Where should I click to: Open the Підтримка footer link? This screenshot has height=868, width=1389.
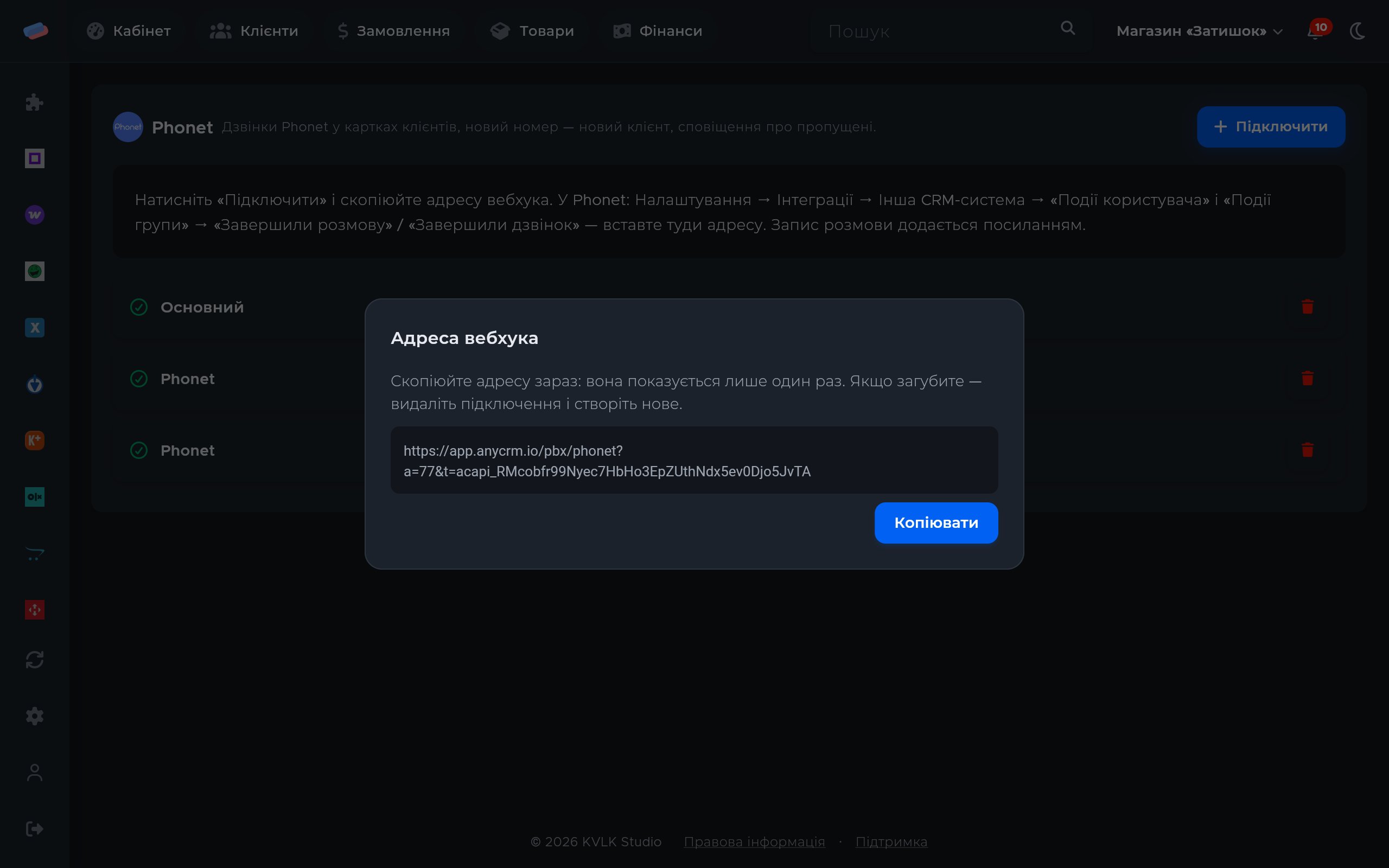click(891, 841)
